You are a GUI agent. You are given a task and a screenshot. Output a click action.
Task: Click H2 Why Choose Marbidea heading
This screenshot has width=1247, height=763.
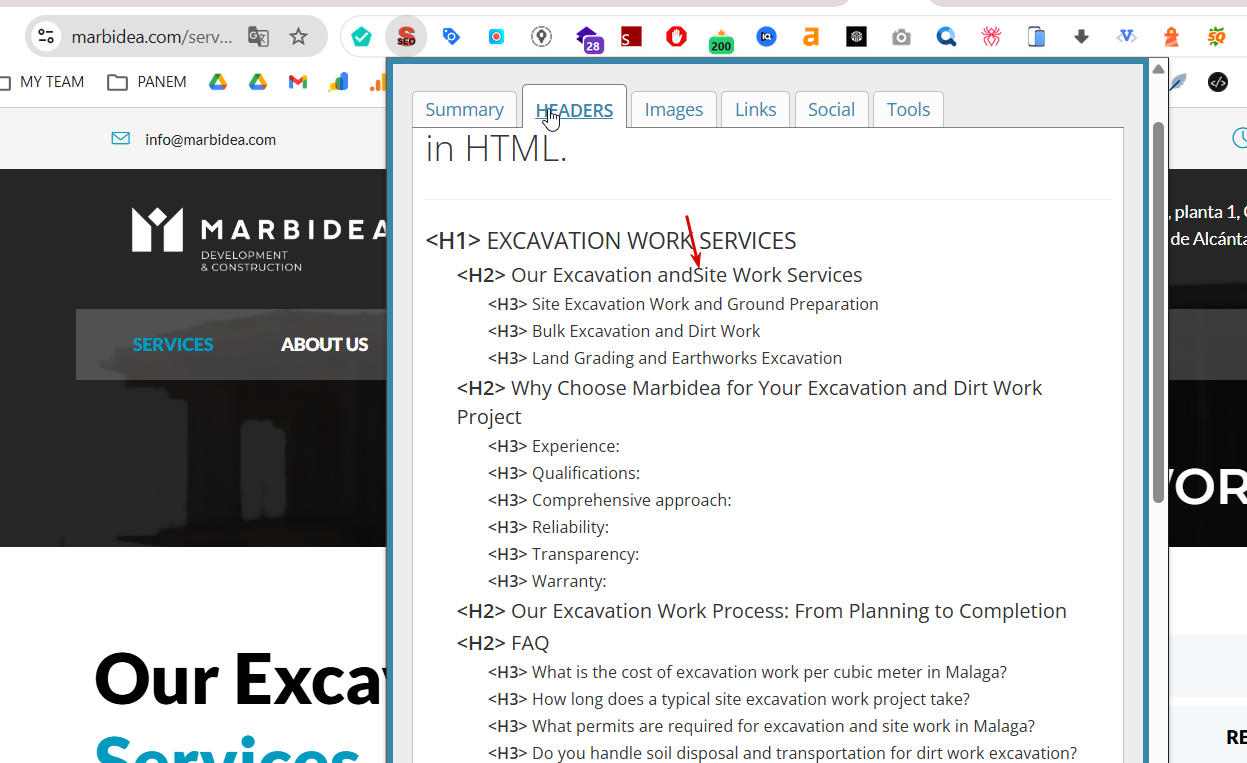click(749, 402)
